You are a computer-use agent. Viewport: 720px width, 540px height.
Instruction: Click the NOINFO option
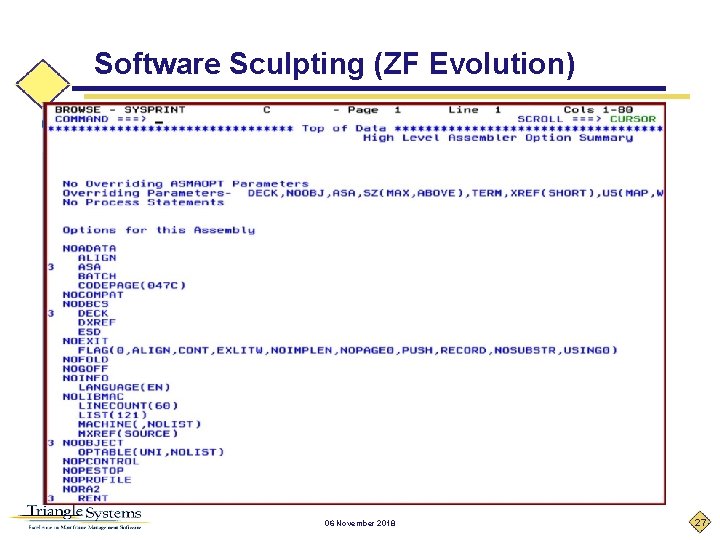coord(85,378)
